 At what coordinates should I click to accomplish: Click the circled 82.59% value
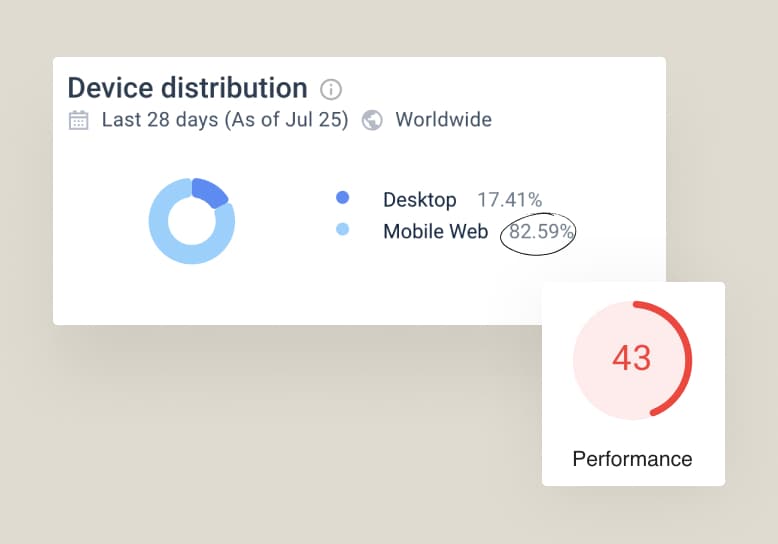click(x=541, y=232)
